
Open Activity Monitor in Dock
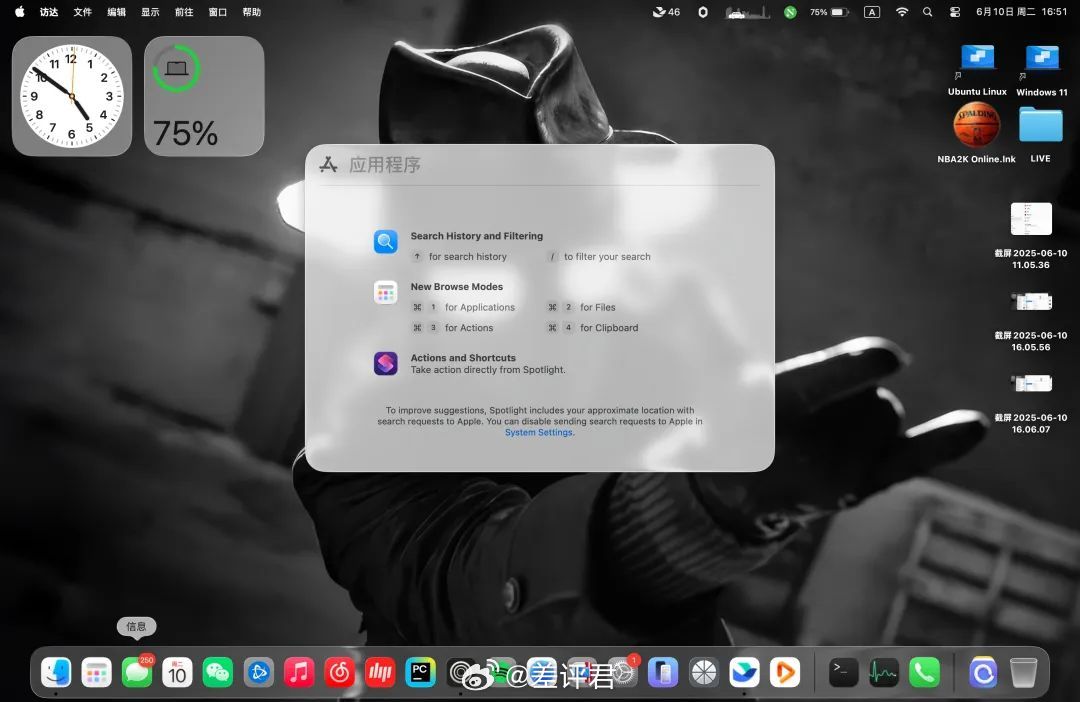coord(884,672)
